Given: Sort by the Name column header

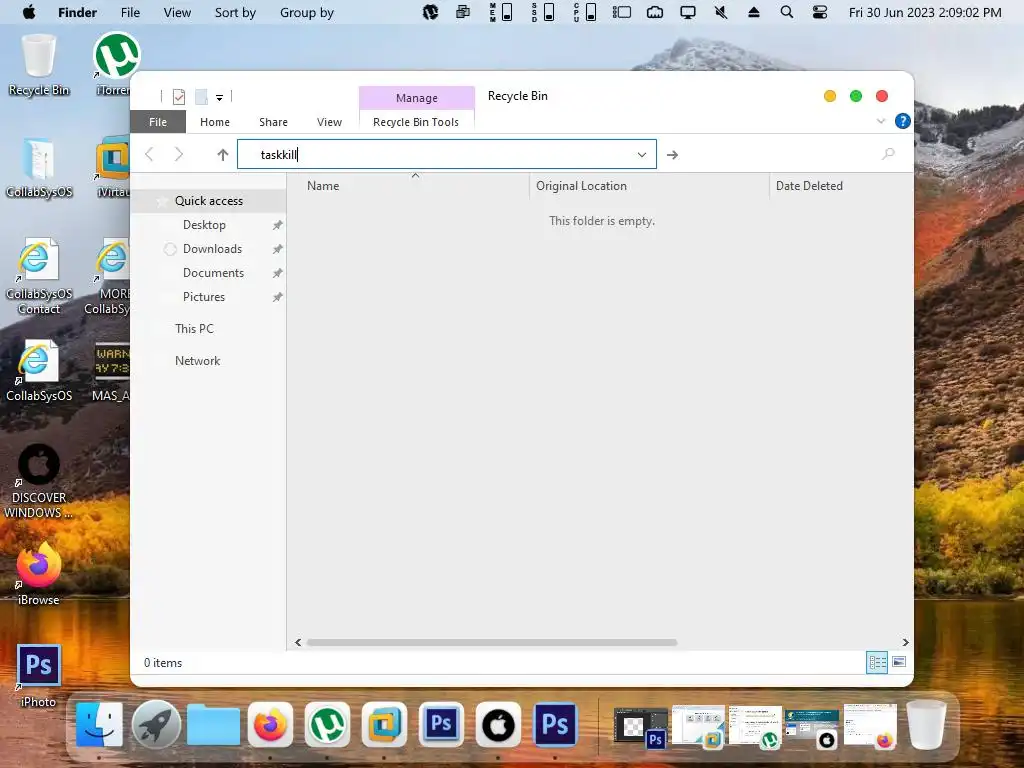Looking at the screenshot, I should point(323,185).
